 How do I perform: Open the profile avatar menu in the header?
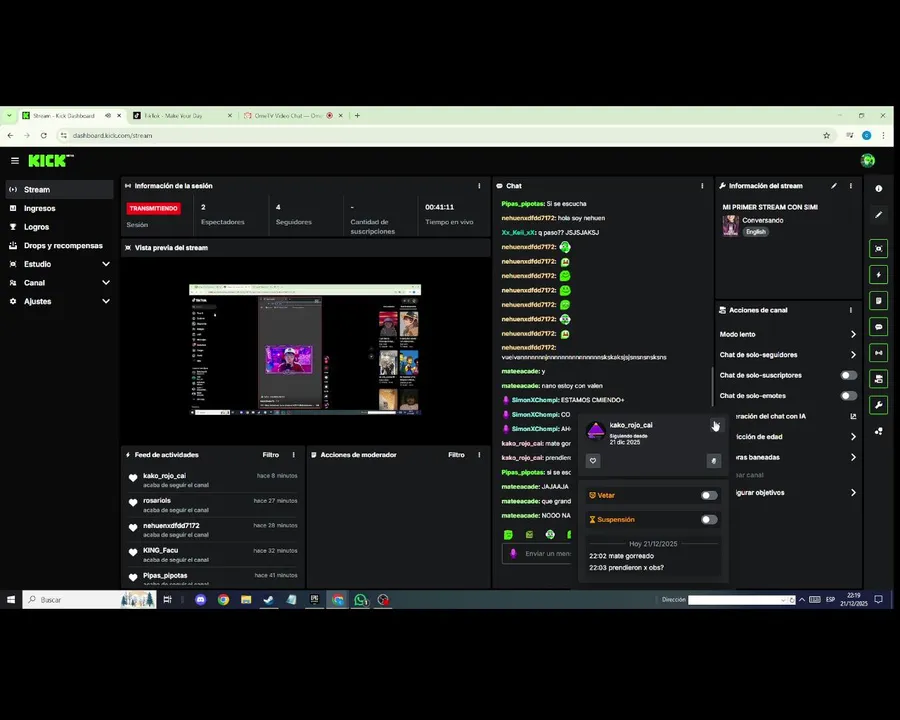click(867, 161)
